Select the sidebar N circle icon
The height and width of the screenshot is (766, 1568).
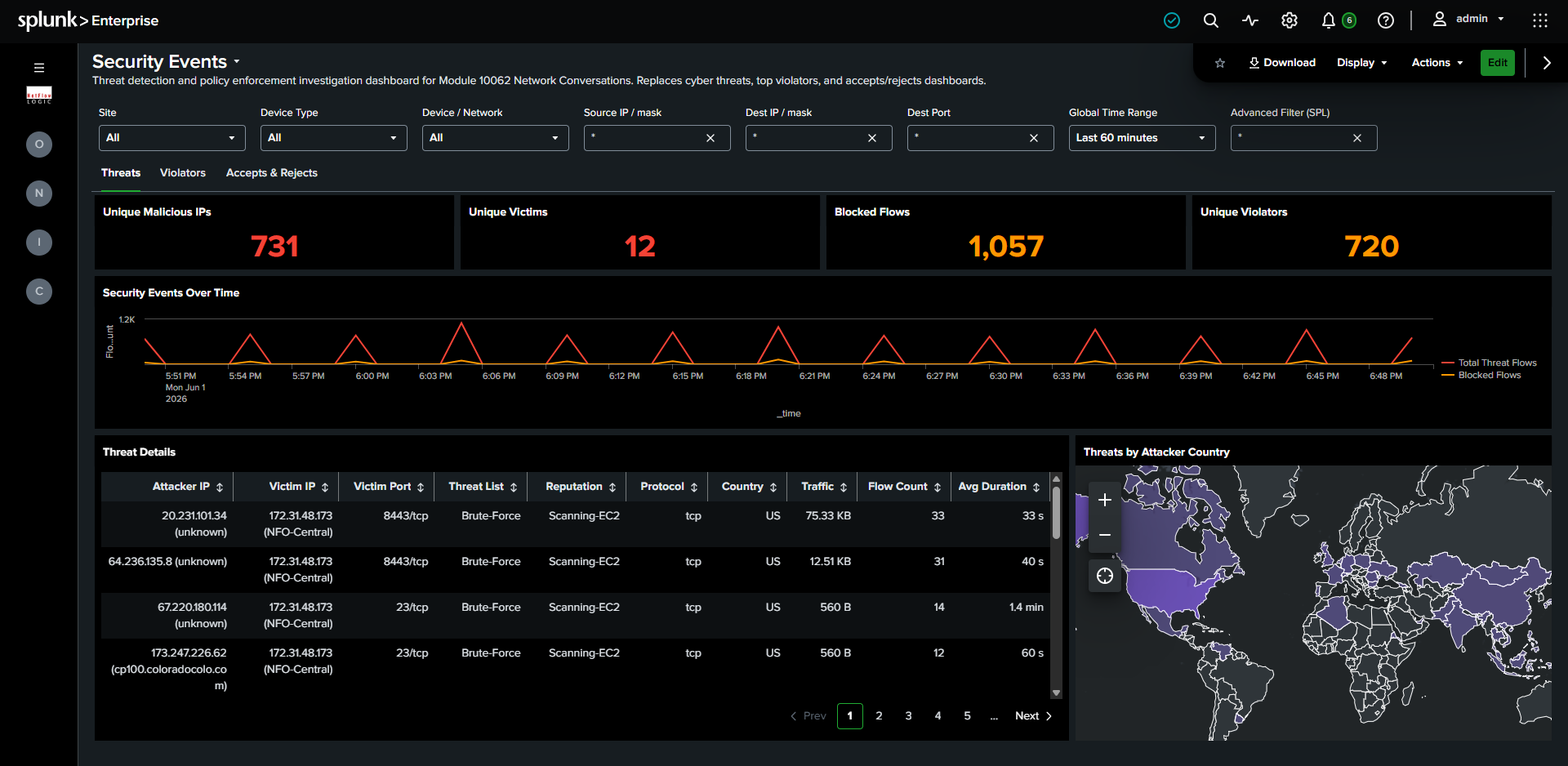pos(39,194)
